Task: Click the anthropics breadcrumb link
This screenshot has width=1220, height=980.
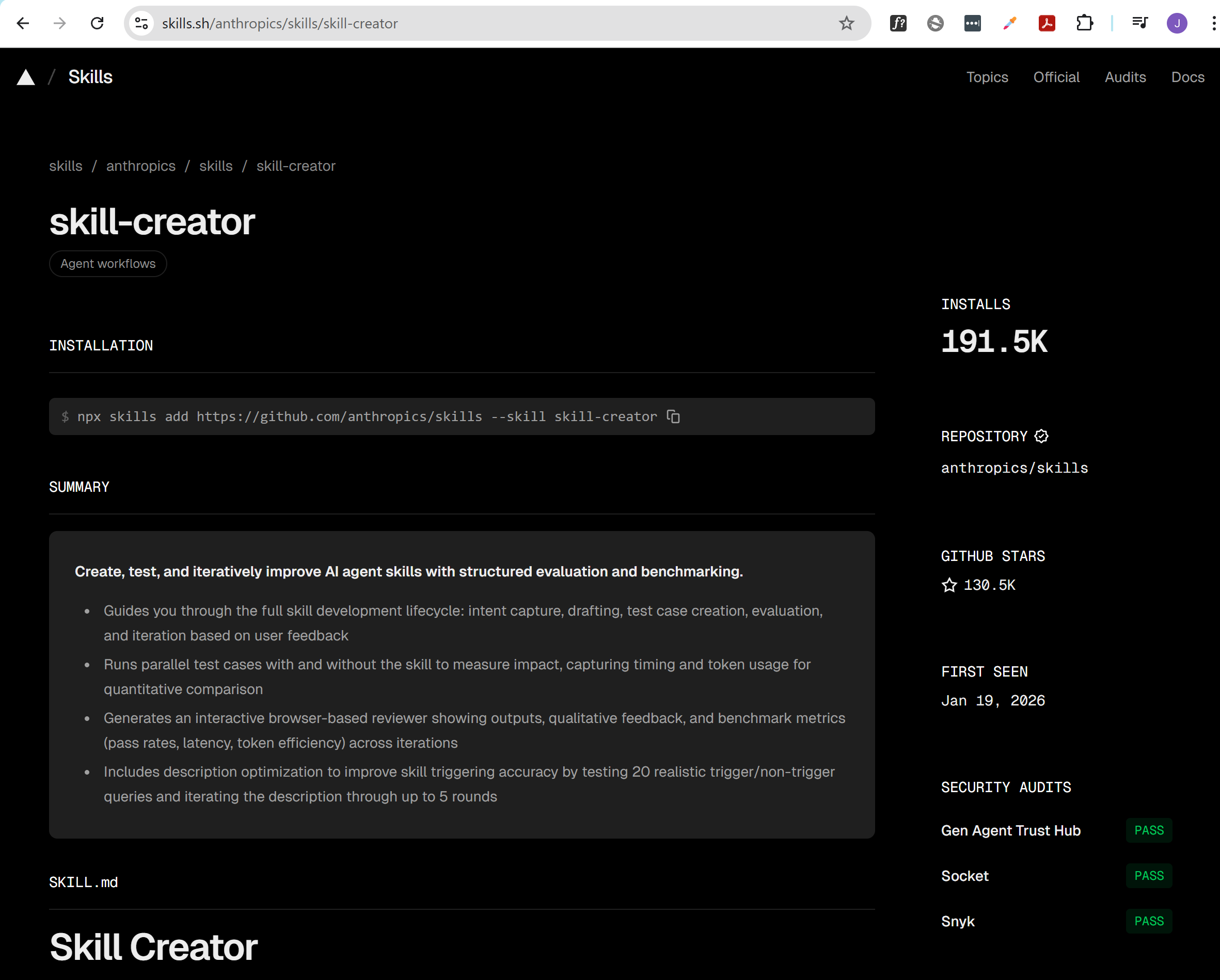Action: (x=141, y=166)
